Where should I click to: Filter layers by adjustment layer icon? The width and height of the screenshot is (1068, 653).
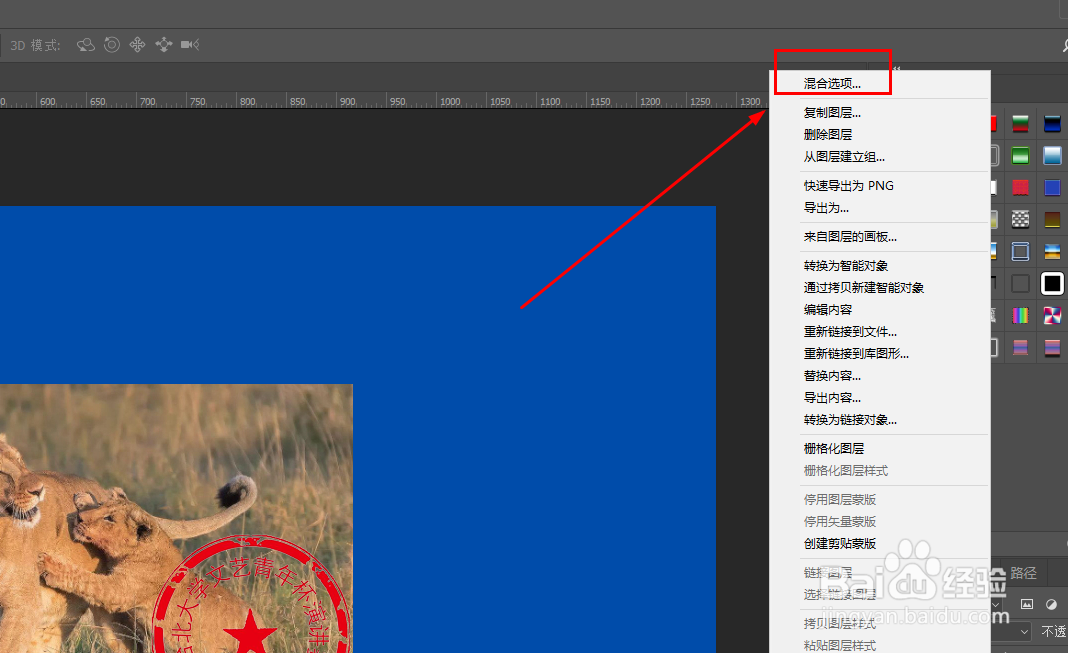(x=1052, y=604)
